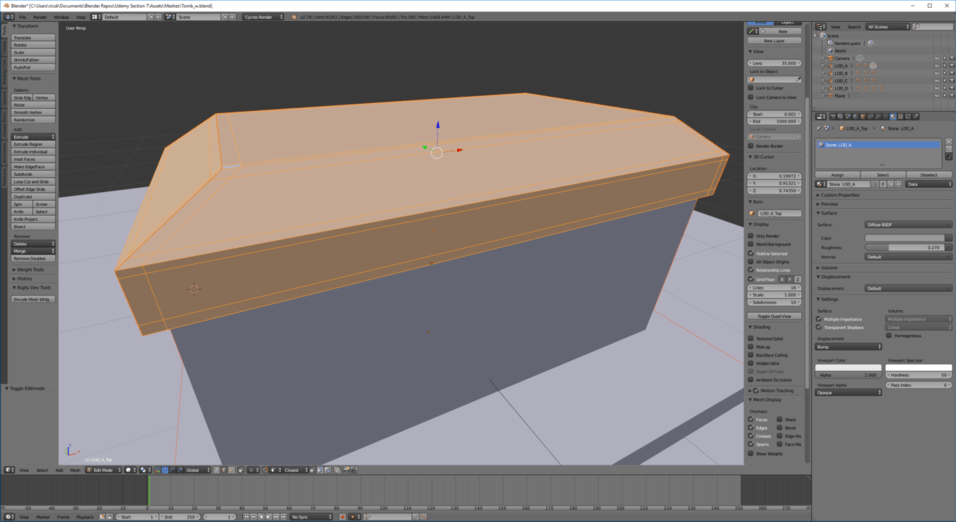
Task: Open the Mesh menu in the 3D viewport header
Action: tap(75, 469)
